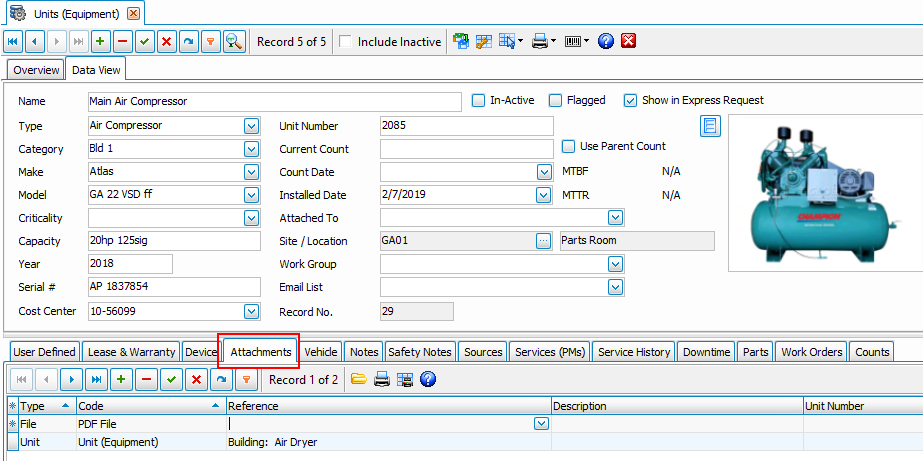Image resolution: width=923 pixels, height=461 pixels.
Task: Sort attachments by Code column header
Action: [151, 406]
